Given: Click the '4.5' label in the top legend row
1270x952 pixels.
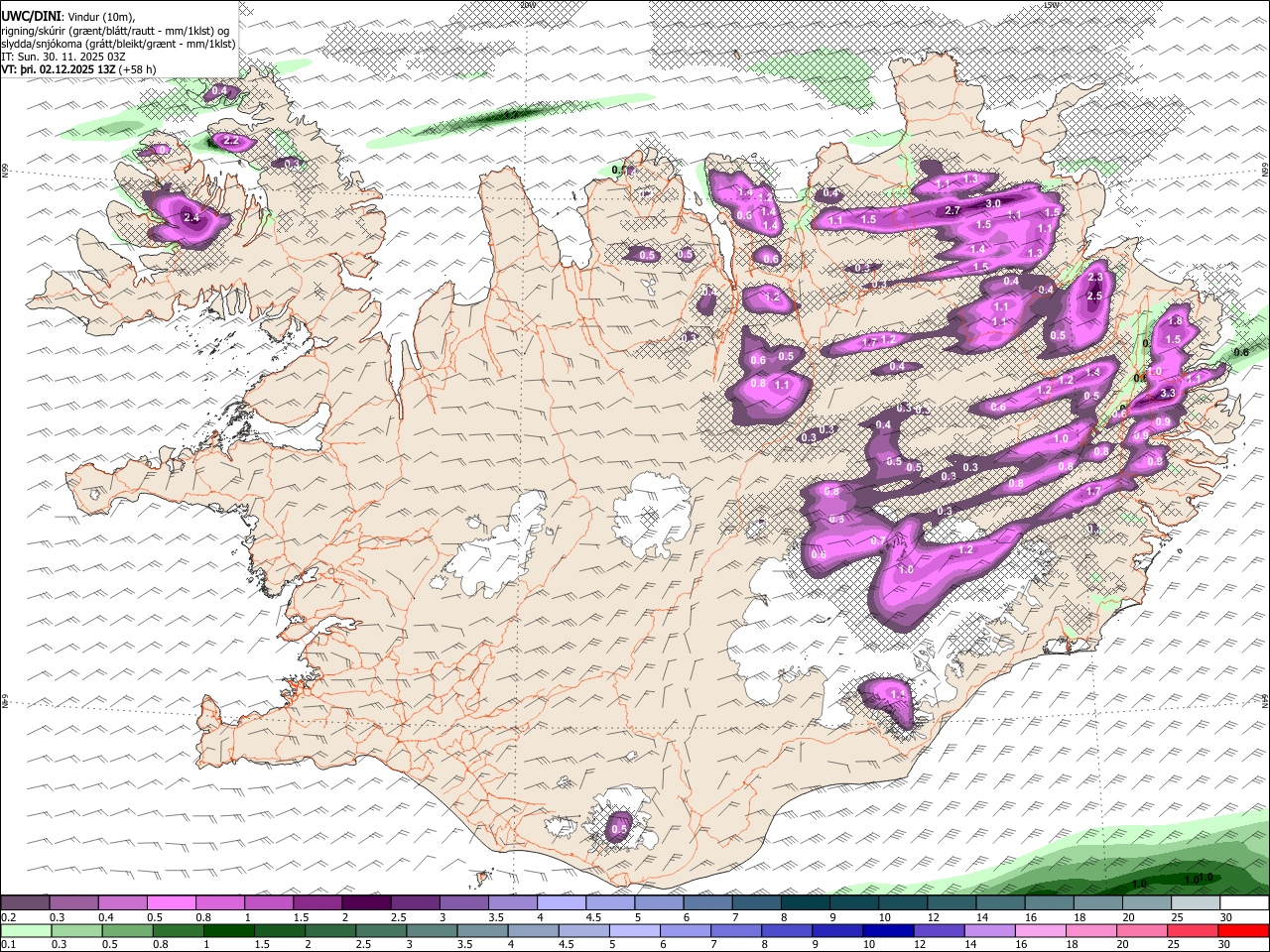Looking at the screenshot, I should [593, 917].
